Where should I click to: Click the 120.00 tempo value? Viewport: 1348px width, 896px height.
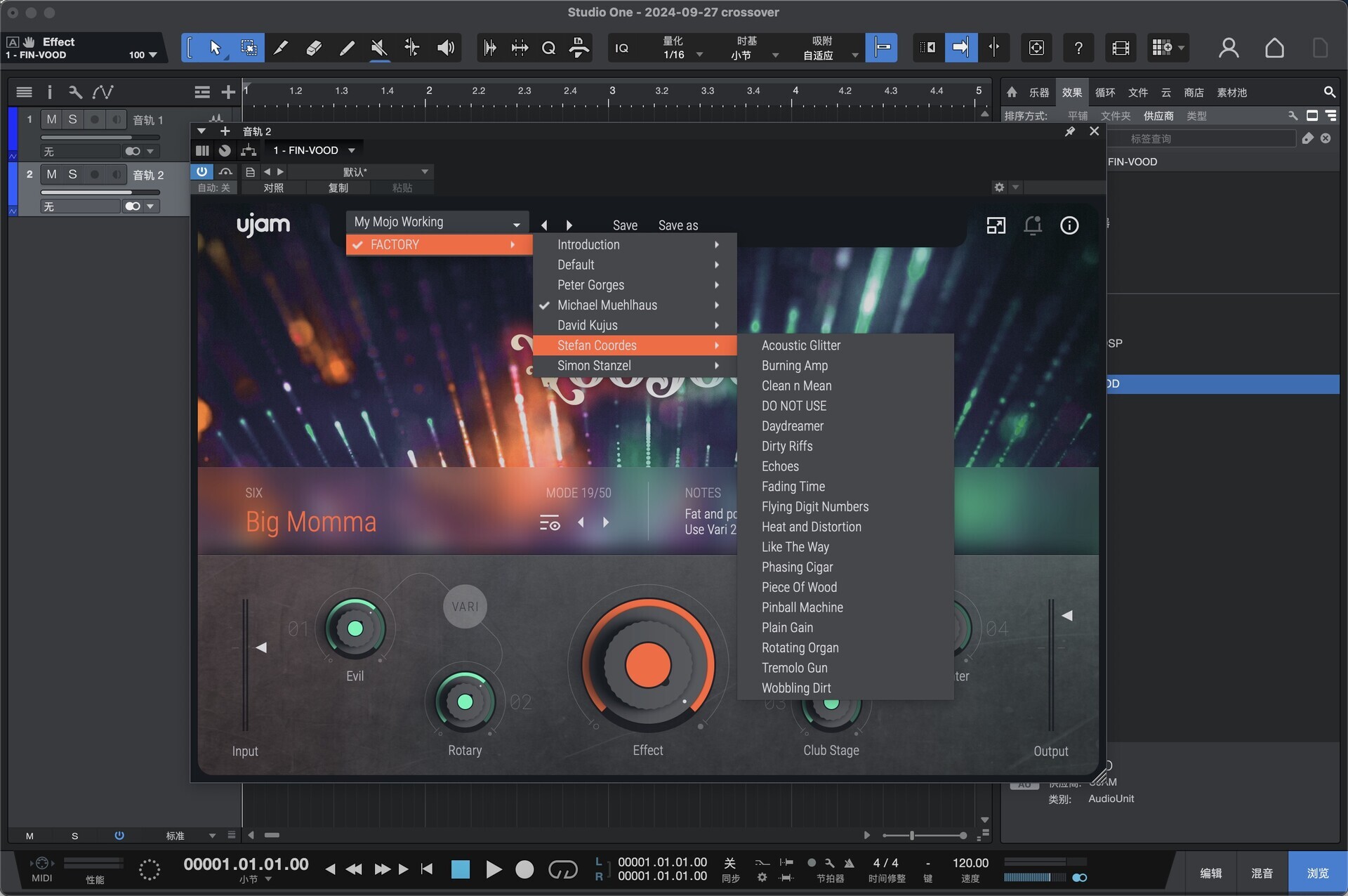tap(970, 863)
